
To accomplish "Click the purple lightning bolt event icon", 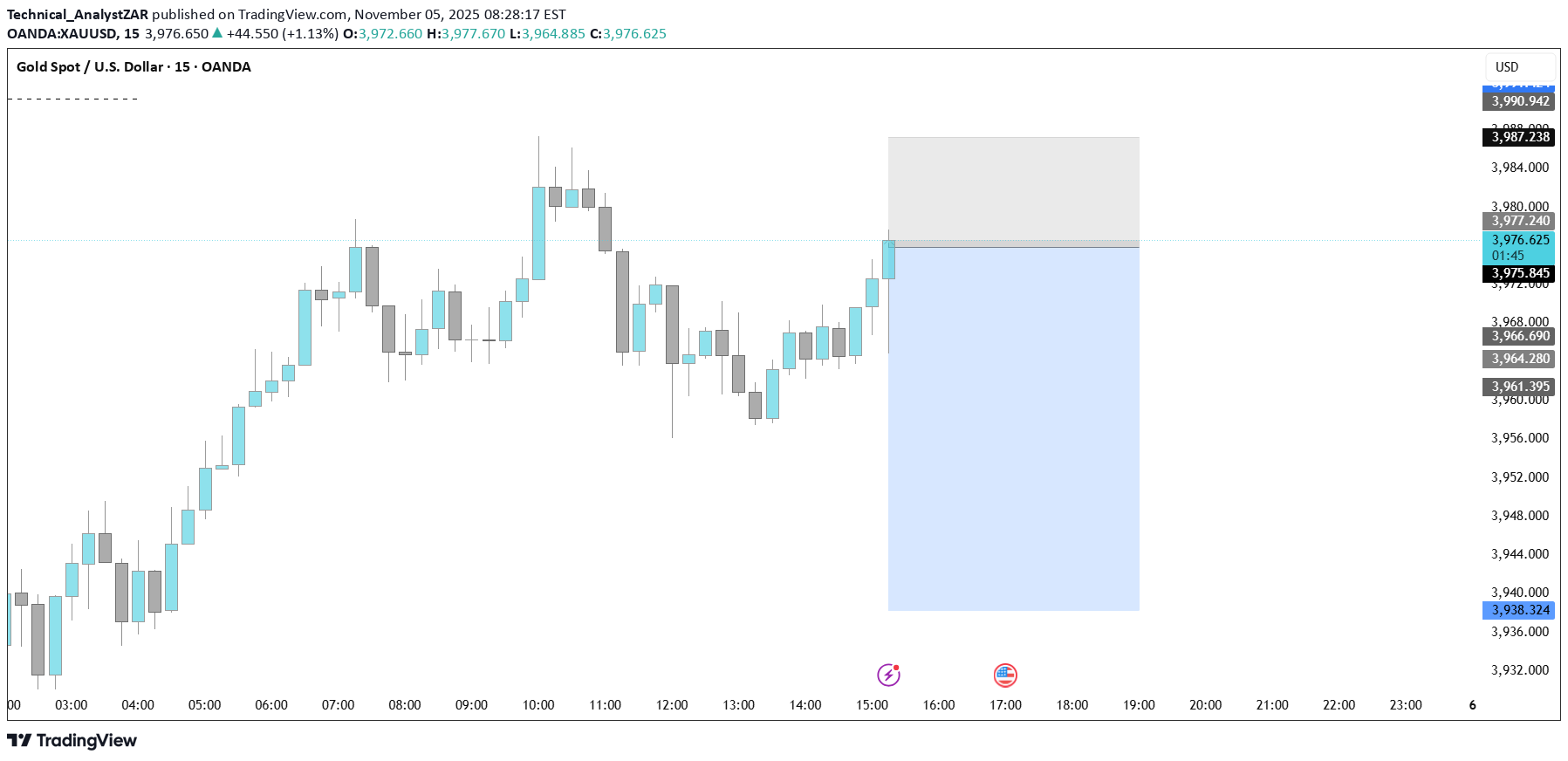I will [x=888, y=675].
